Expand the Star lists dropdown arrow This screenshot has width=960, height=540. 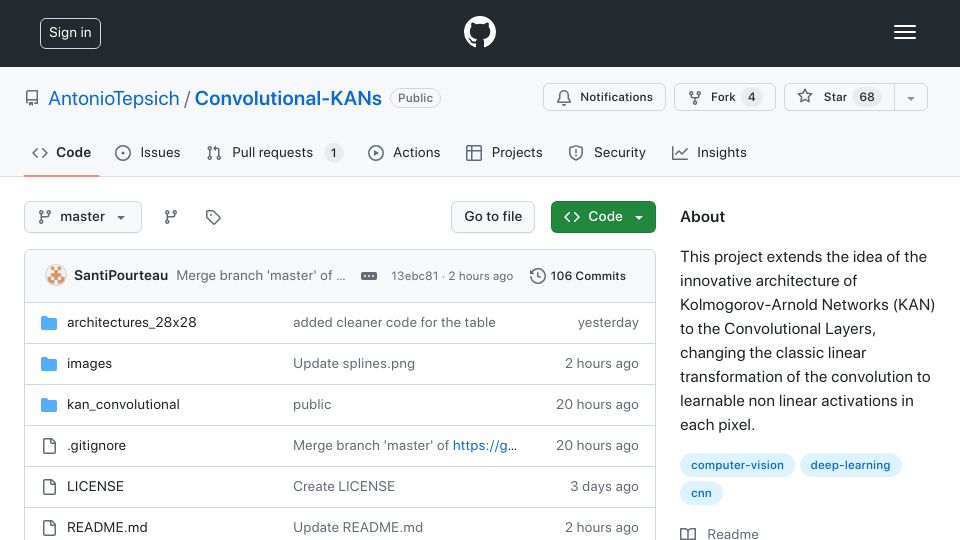[x=910, y=98]
